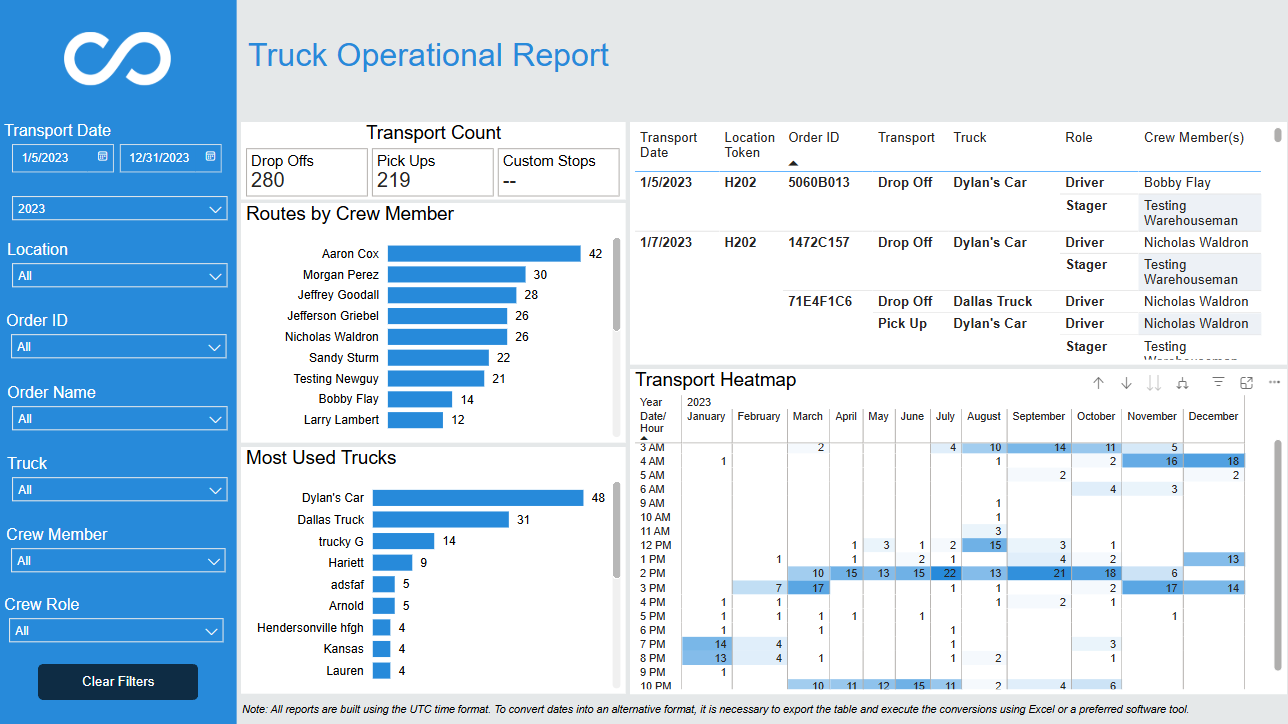
Task: Expand all down one level in heatmap
Action: click(1183, 383)
